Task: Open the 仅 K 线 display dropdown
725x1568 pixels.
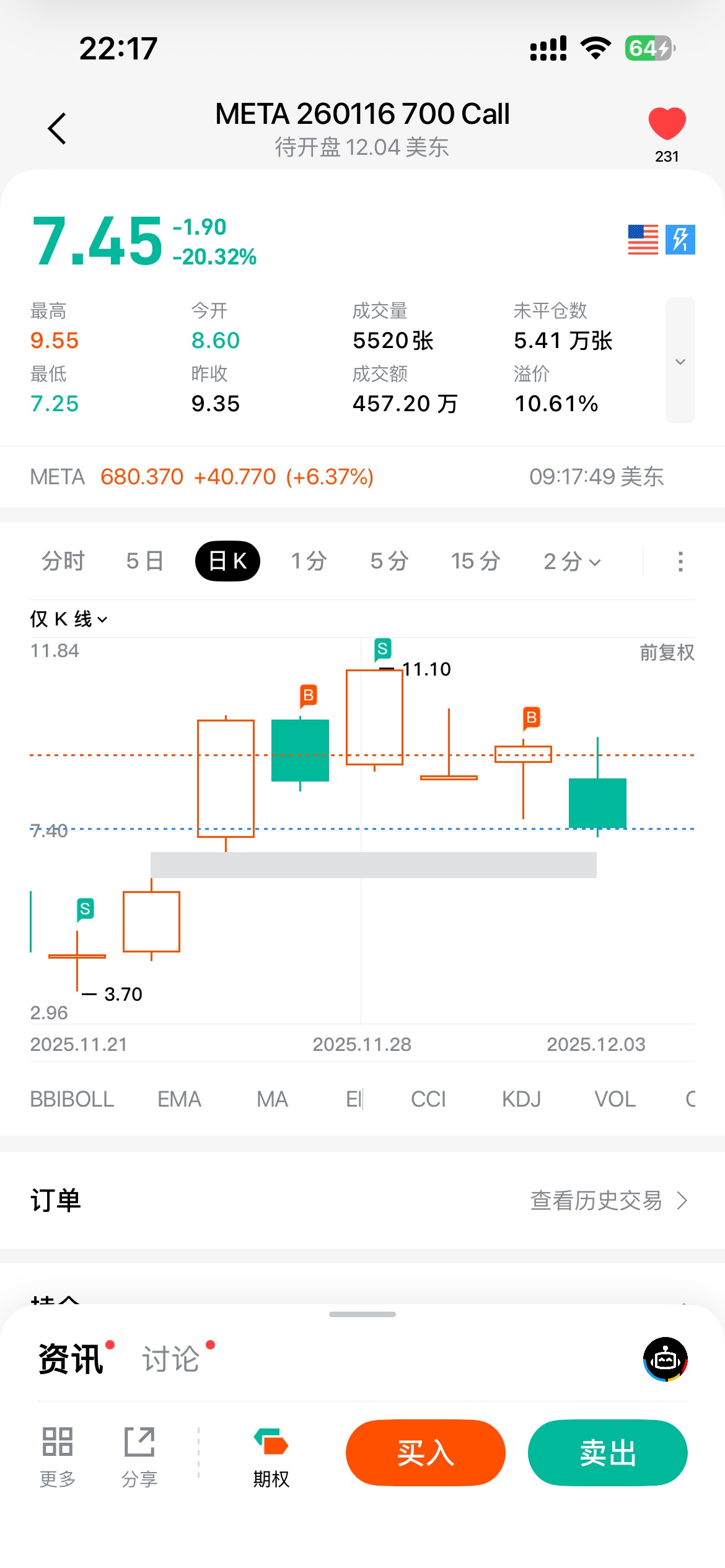Action: point(68,619)
